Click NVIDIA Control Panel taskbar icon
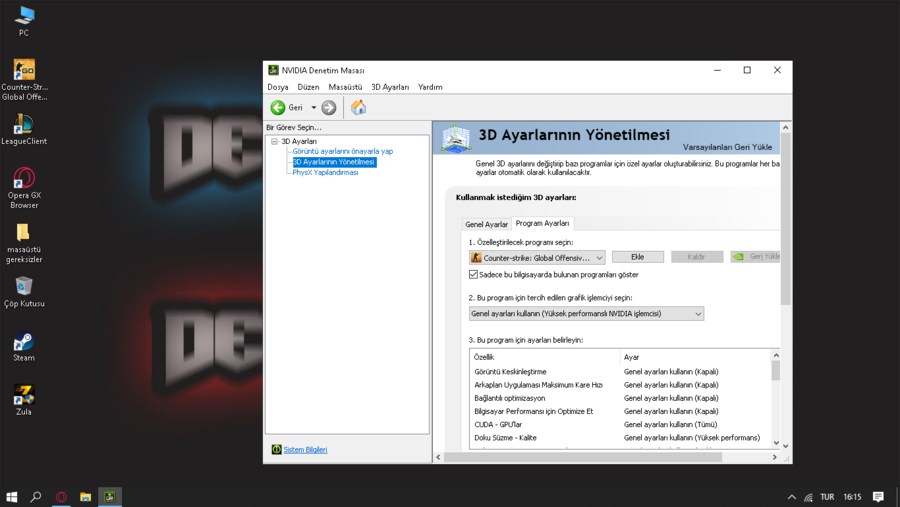Viewport: 900px width, 507px height. coord(110,497)
